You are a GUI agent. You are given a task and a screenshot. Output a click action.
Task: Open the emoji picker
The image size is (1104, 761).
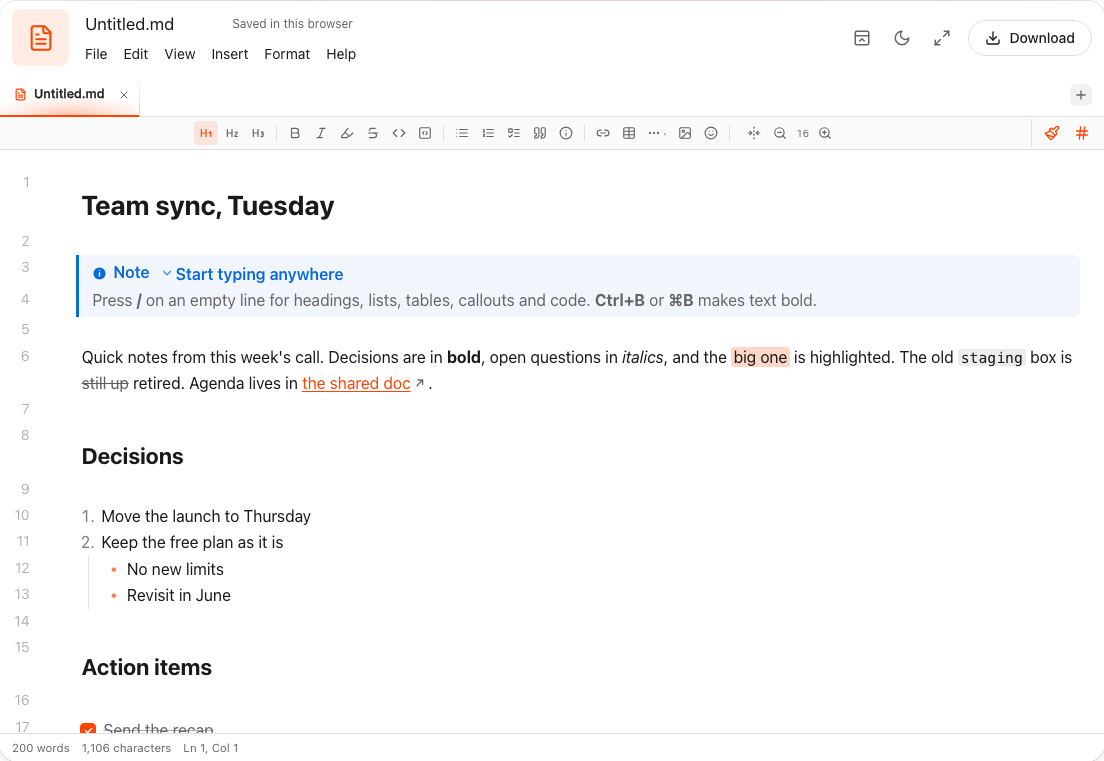tap(711, 133)
